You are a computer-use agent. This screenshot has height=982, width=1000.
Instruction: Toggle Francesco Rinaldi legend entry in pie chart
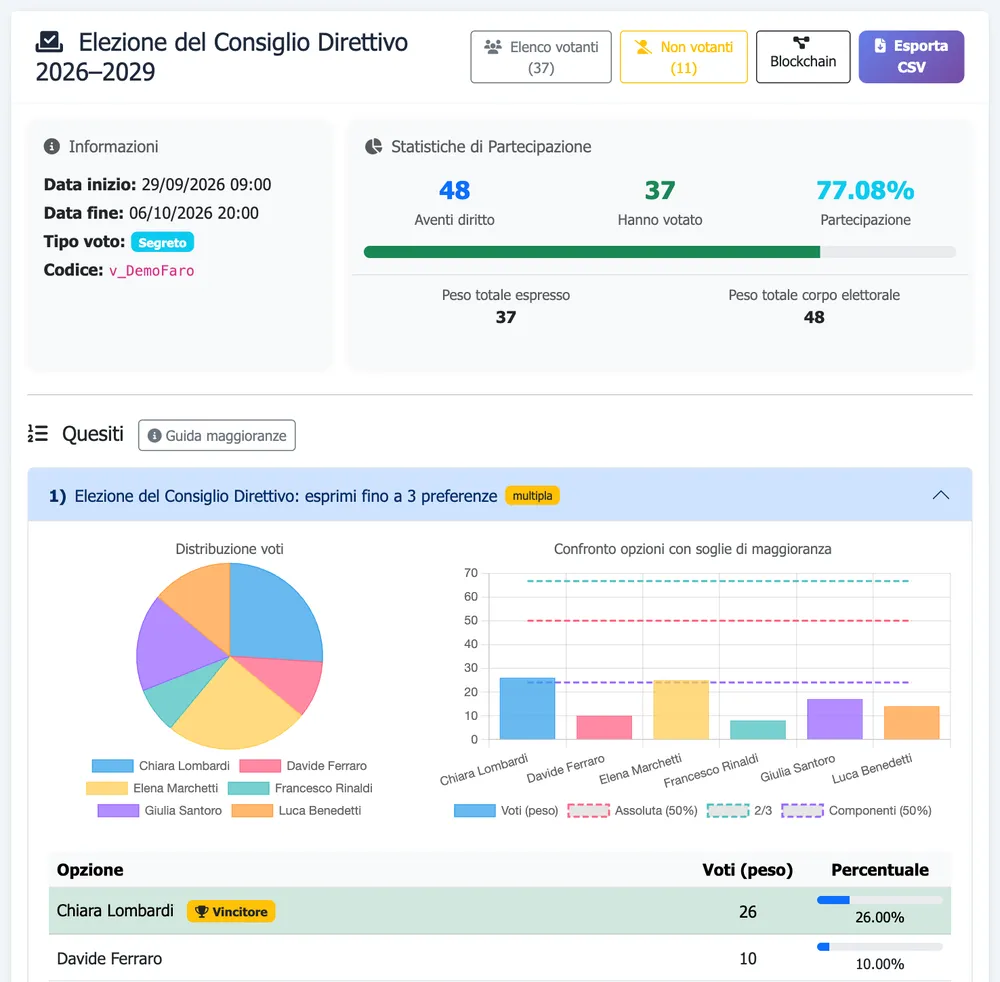pyautogui.click(x=300, y=788)
